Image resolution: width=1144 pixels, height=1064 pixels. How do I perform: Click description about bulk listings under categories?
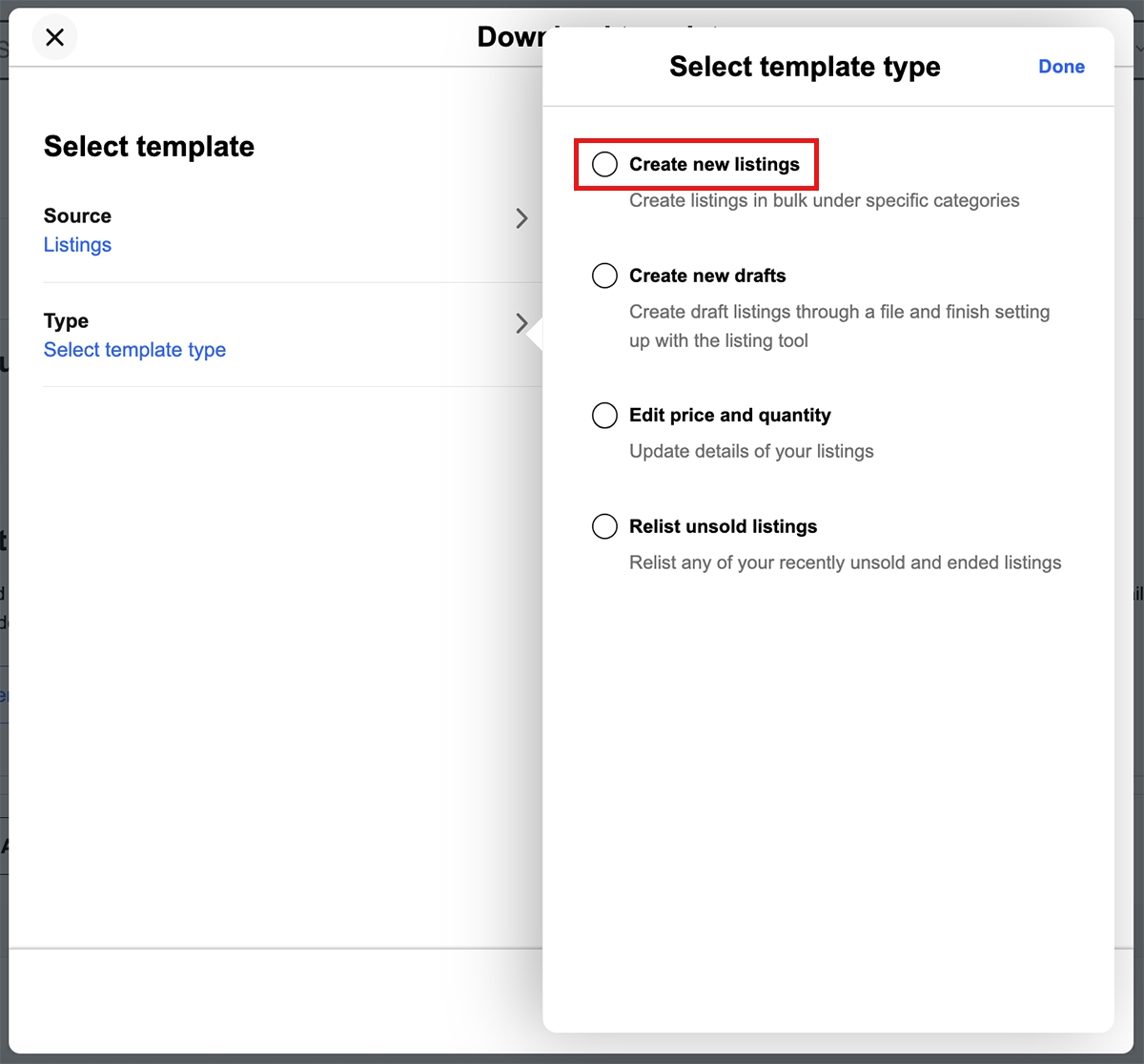[x=824, y=200]
